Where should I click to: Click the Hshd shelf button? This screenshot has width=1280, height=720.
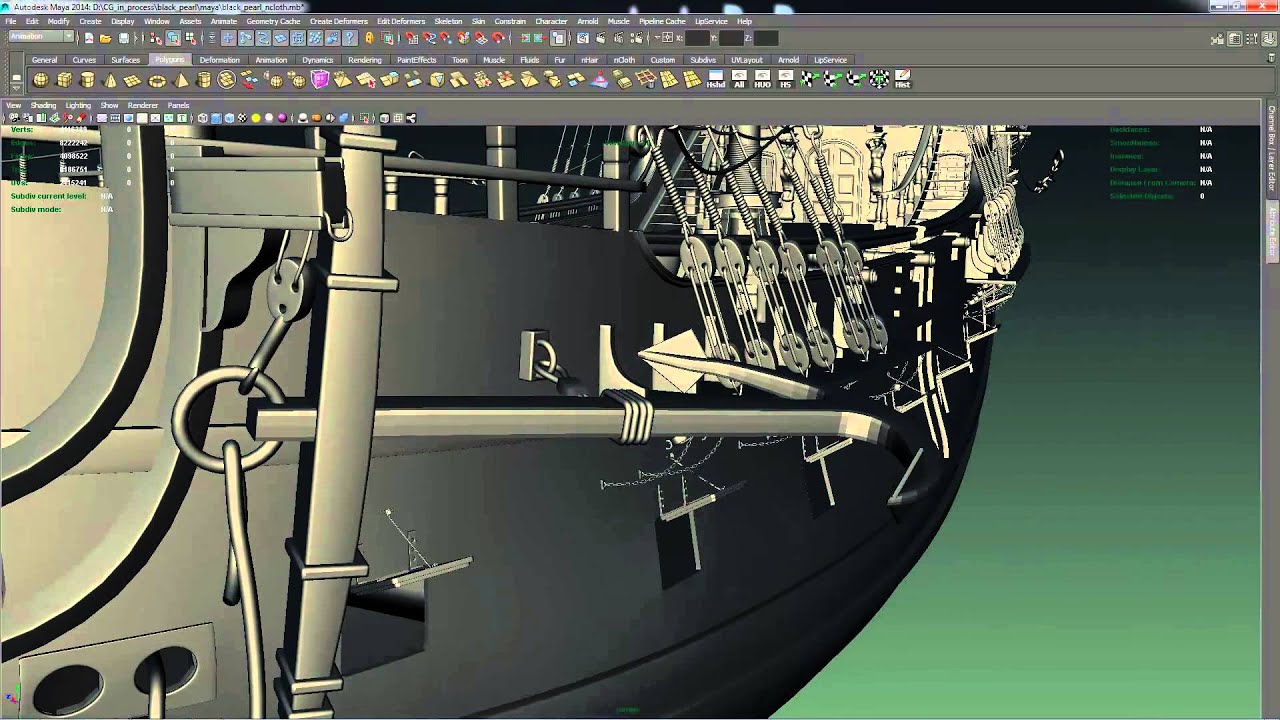click(715, 80)
